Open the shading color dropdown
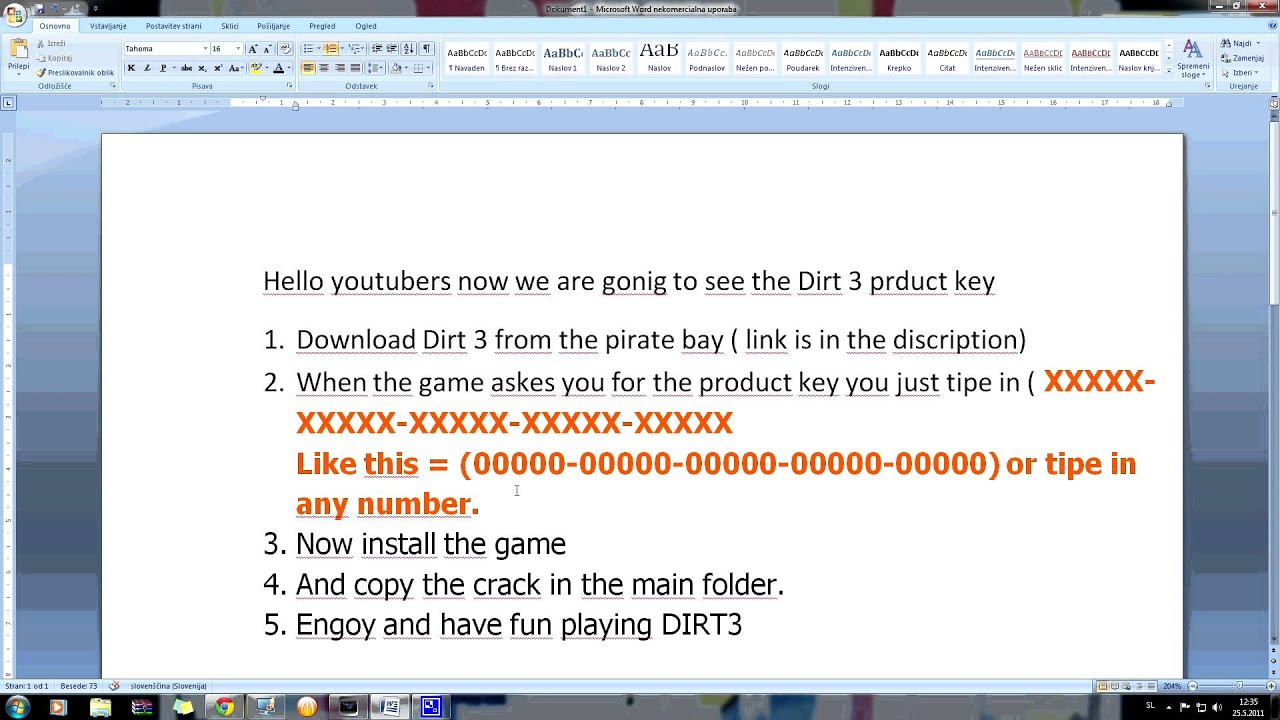Image resolution: width=1280 pixels, height=720 pixels. click(408, 68)
